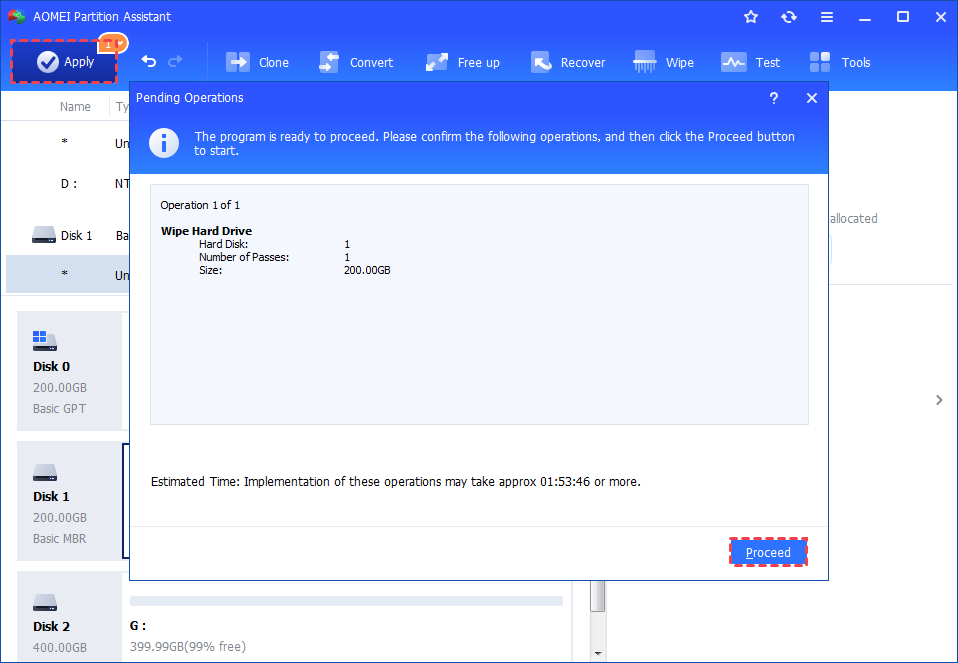Screen dimensions: 958x663
Task: Open the Wipe tool
Action: (664, 62)
